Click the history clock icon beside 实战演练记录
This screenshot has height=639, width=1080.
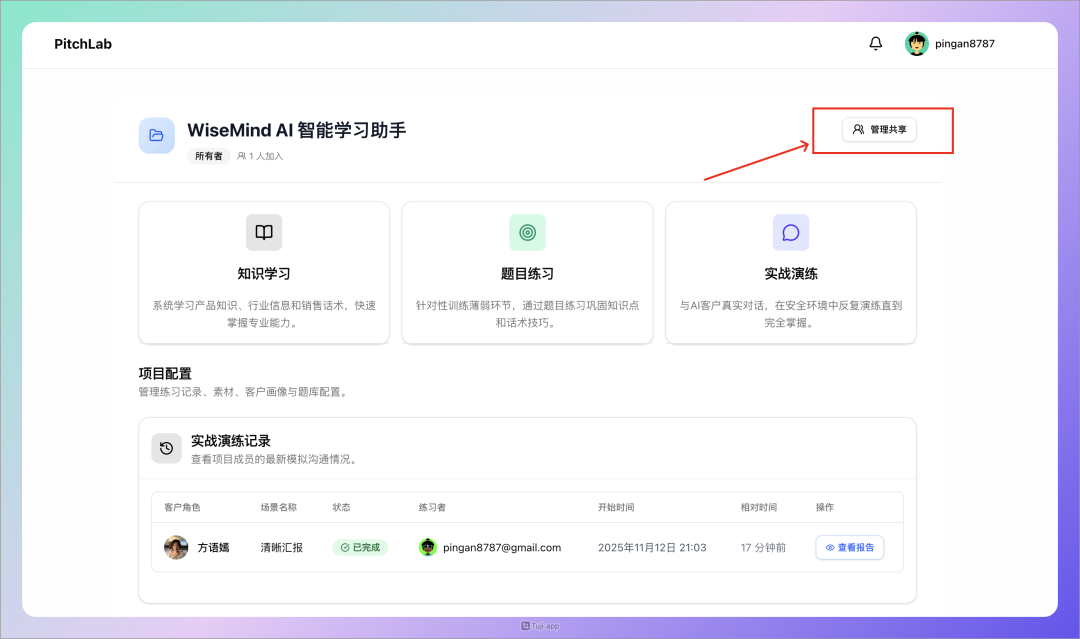166,448
